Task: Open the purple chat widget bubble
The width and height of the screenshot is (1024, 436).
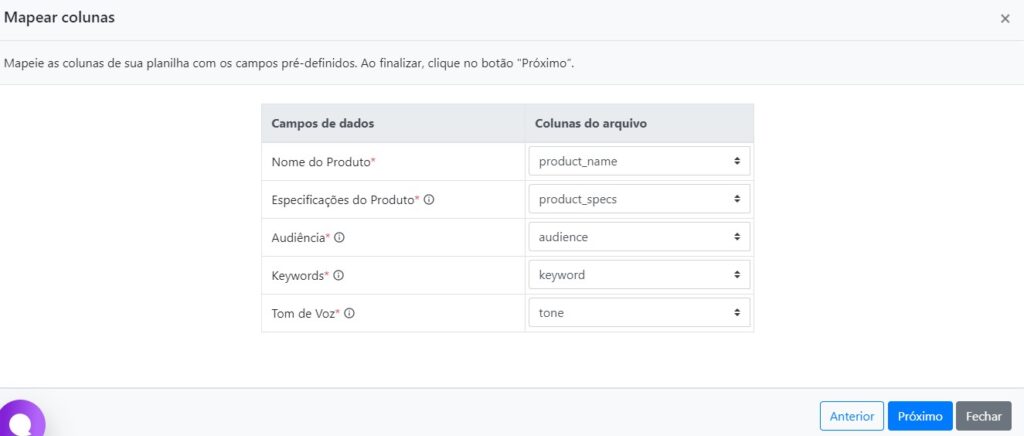Action: (x=22, y=420)
